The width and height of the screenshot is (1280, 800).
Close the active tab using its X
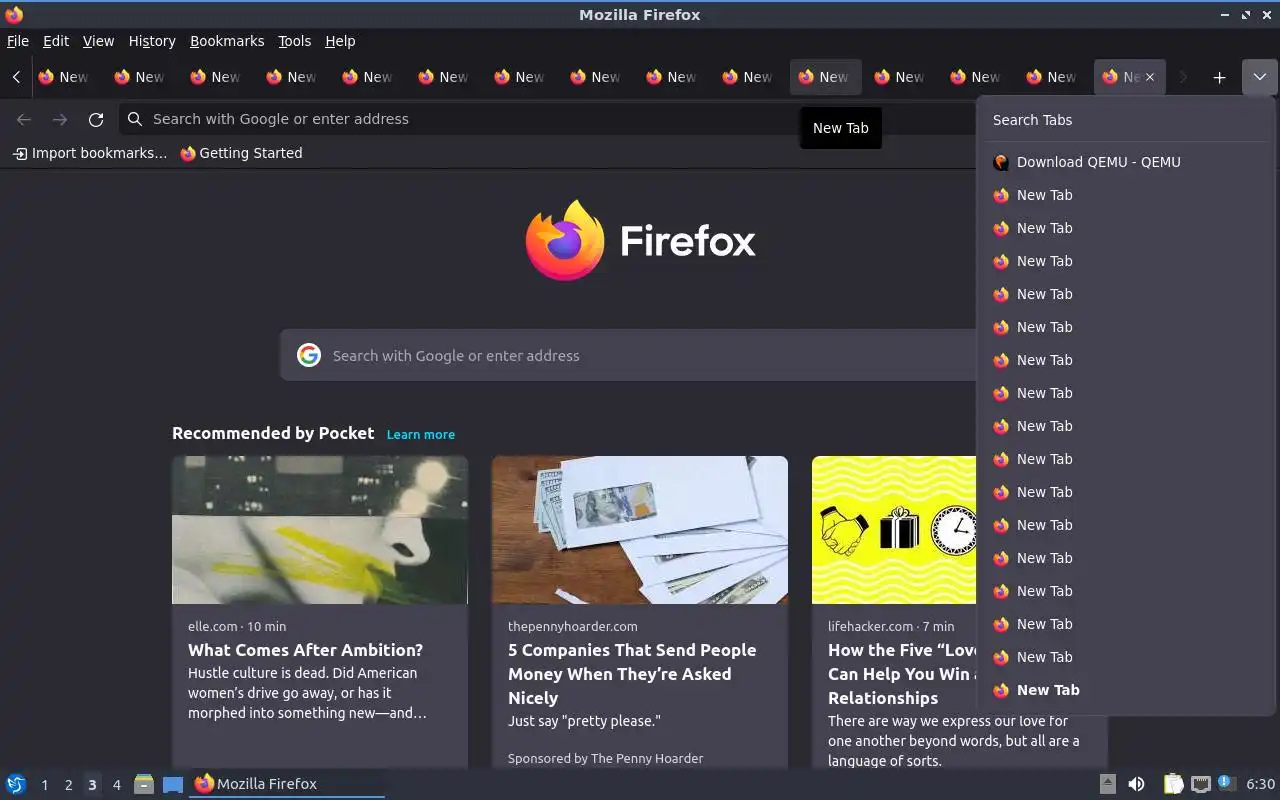point(1149,77)
